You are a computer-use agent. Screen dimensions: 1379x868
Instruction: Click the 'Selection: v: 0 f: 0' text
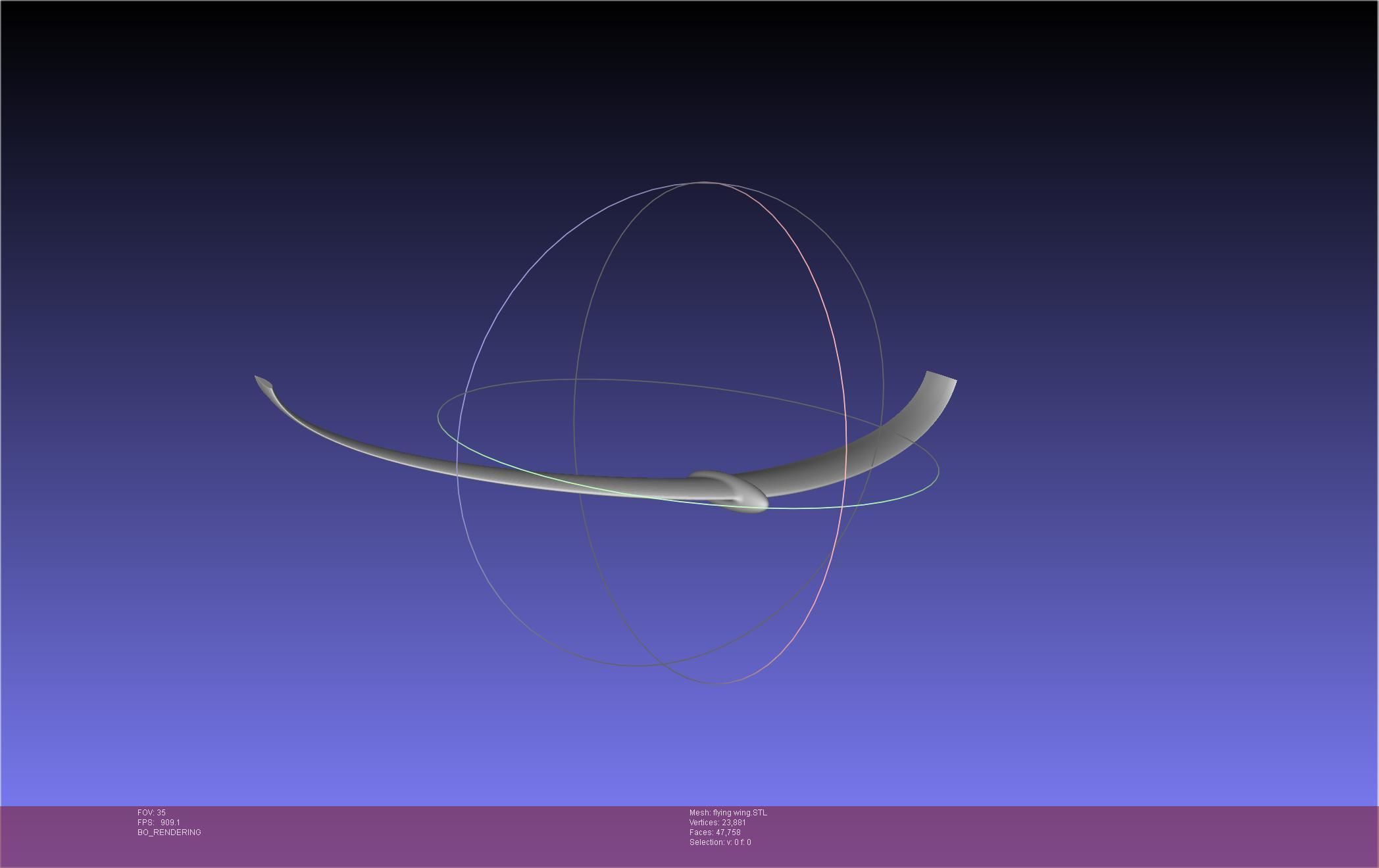720,842
